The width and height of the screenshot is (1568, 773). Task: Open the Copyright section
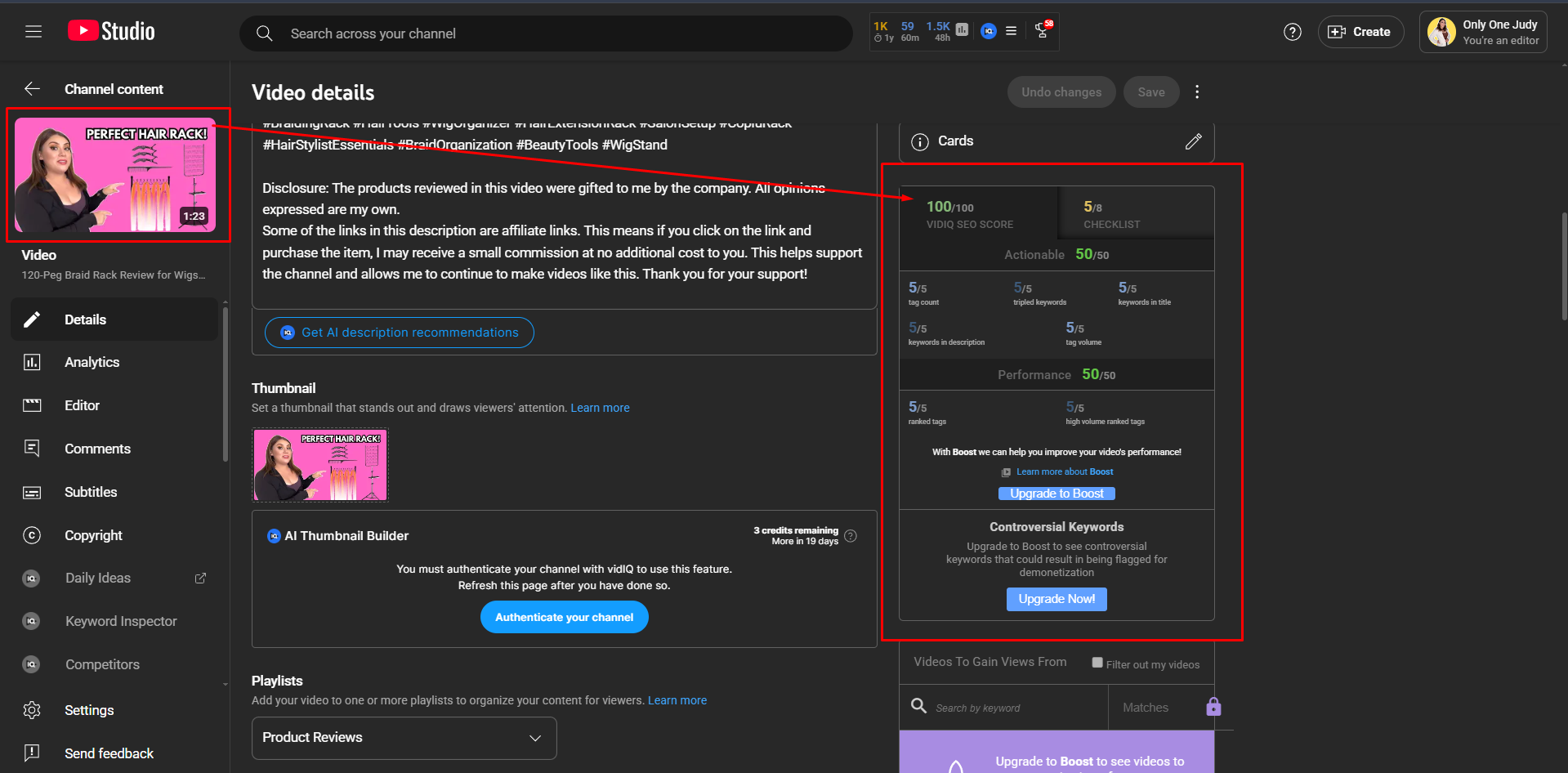(x=114, y=535)
